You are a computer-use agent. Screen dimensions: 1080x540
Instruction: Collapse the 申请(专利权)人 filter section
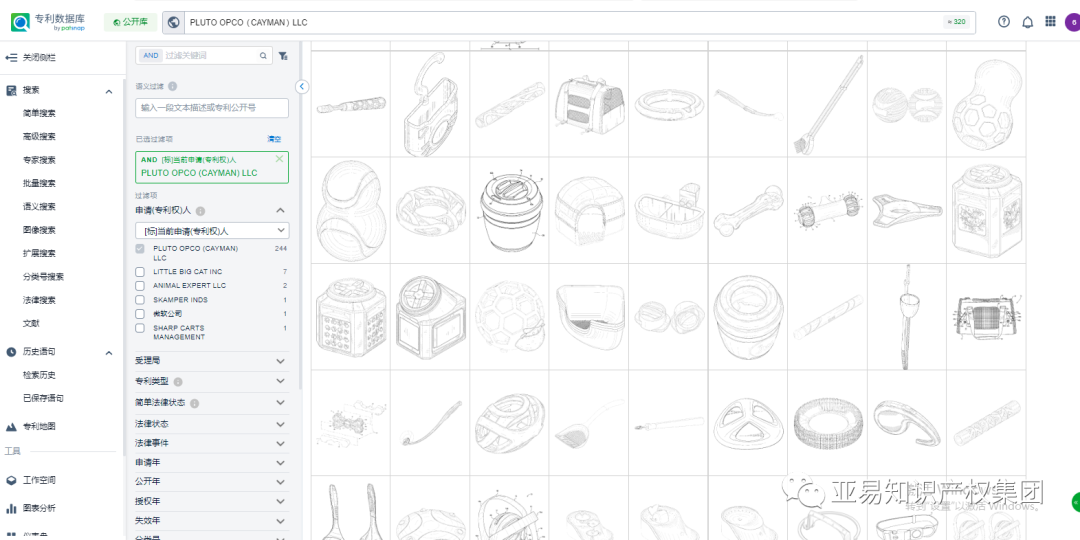pos(280,211)
